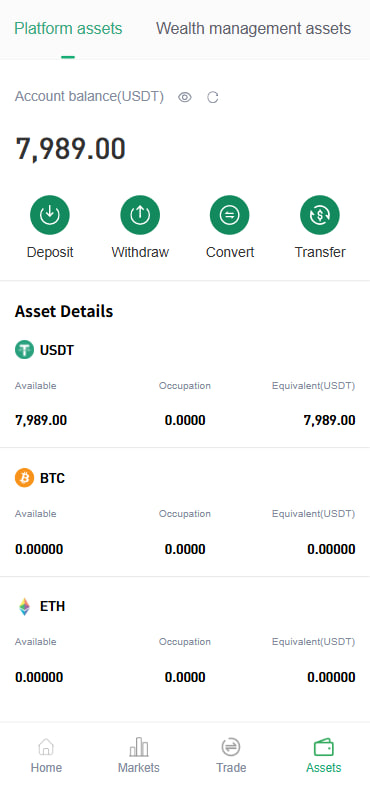
Task: Click the ETH coin icon
Action: [24, 607]
